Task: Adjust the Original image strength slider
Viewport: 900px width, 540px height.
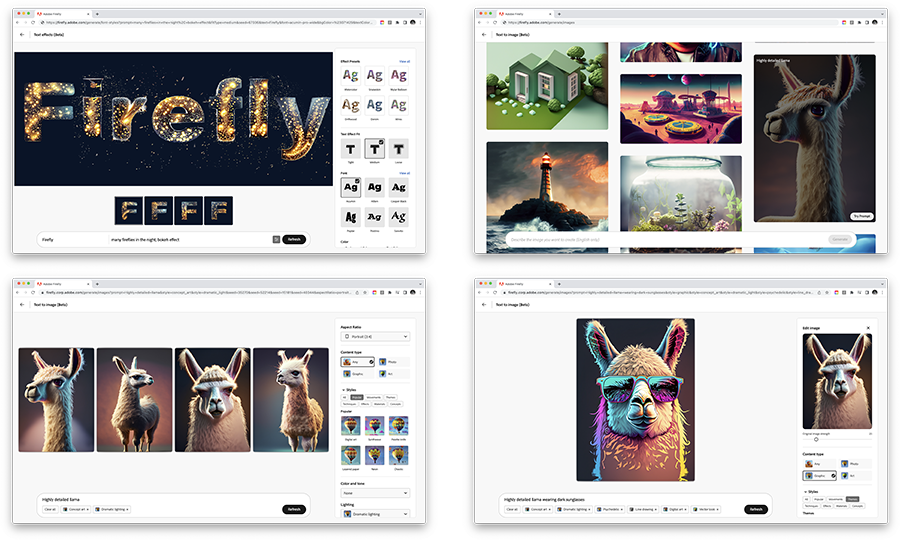Action: coord(816,439)
